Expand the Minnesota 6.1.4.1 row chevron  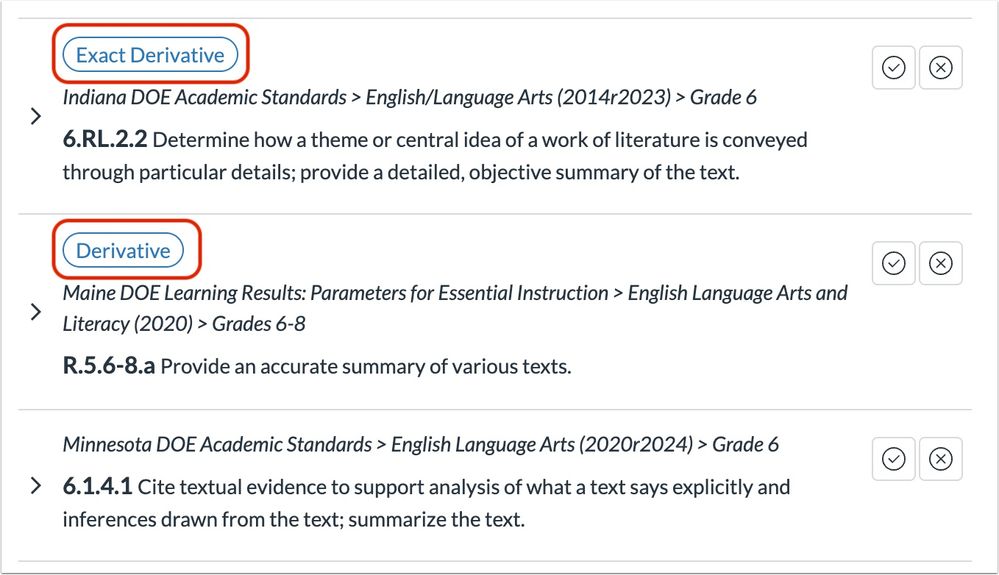[x=36, y=485]
